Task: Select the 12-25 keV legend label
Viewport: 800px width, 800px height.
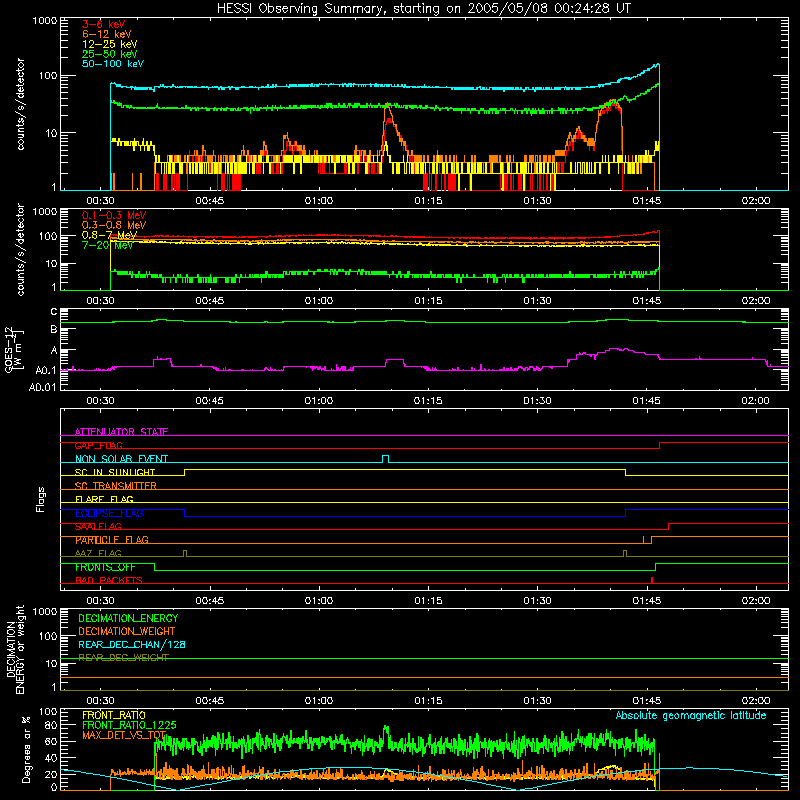Action: pos(109,44)
